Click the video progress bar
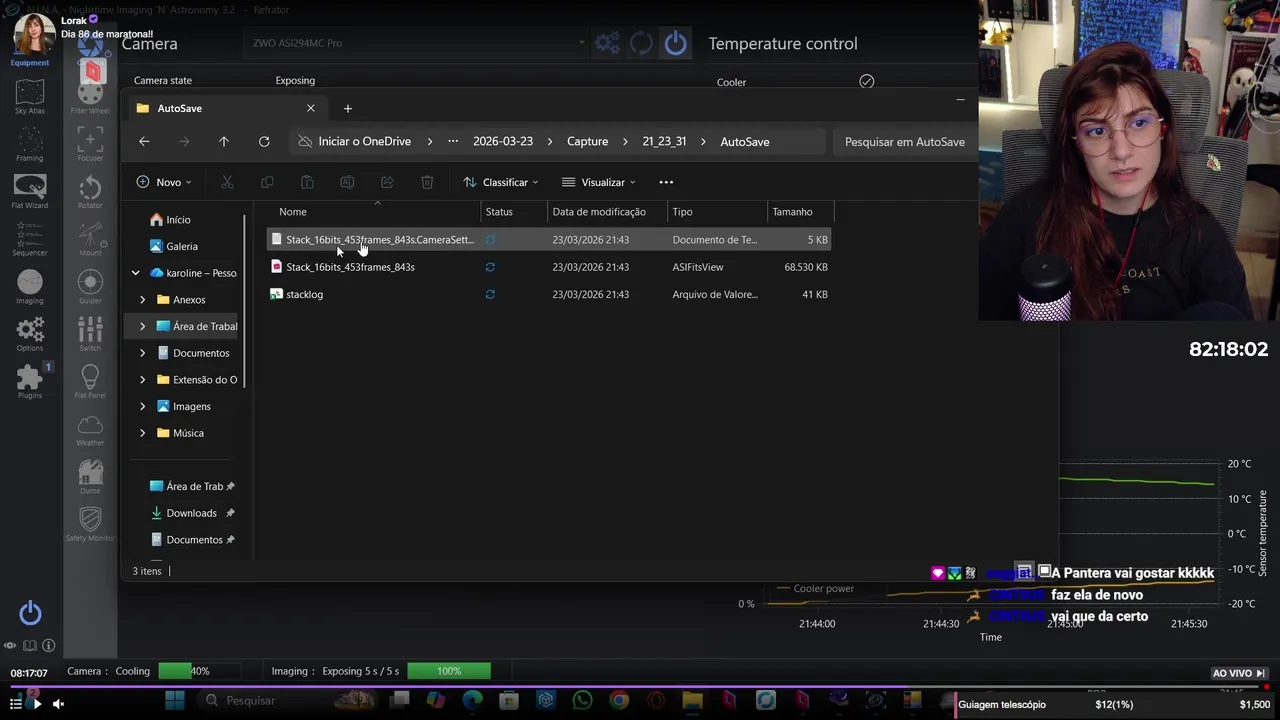Screen dimensions: 1280x720 tap(640, 688)
